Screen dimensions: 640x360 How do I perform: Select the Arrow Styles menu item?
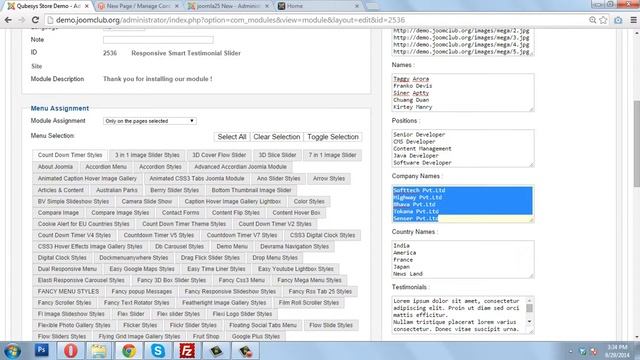coord(329,178)
